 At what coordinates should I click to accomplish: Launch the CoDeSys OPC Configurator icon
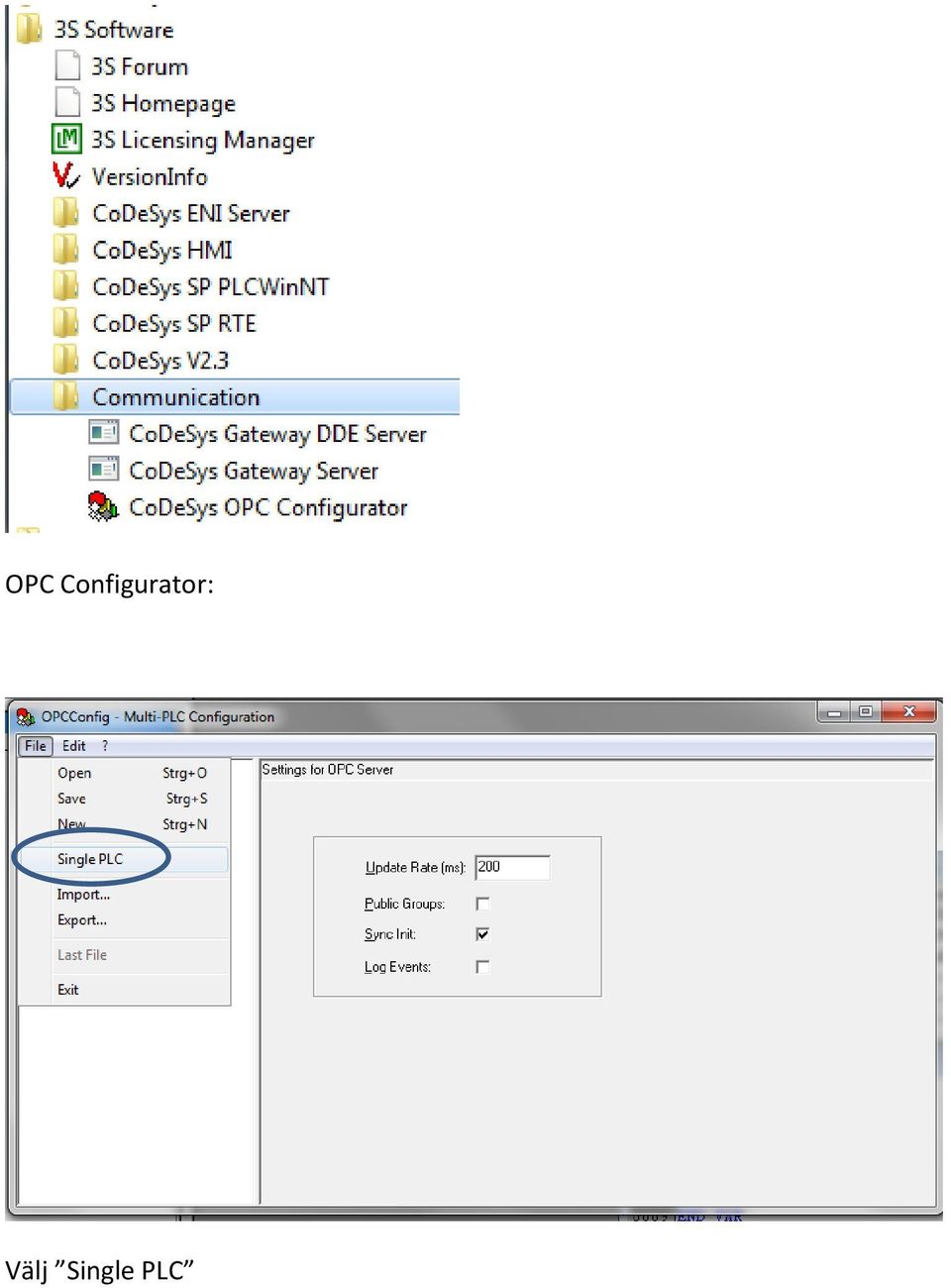[103, 506]
